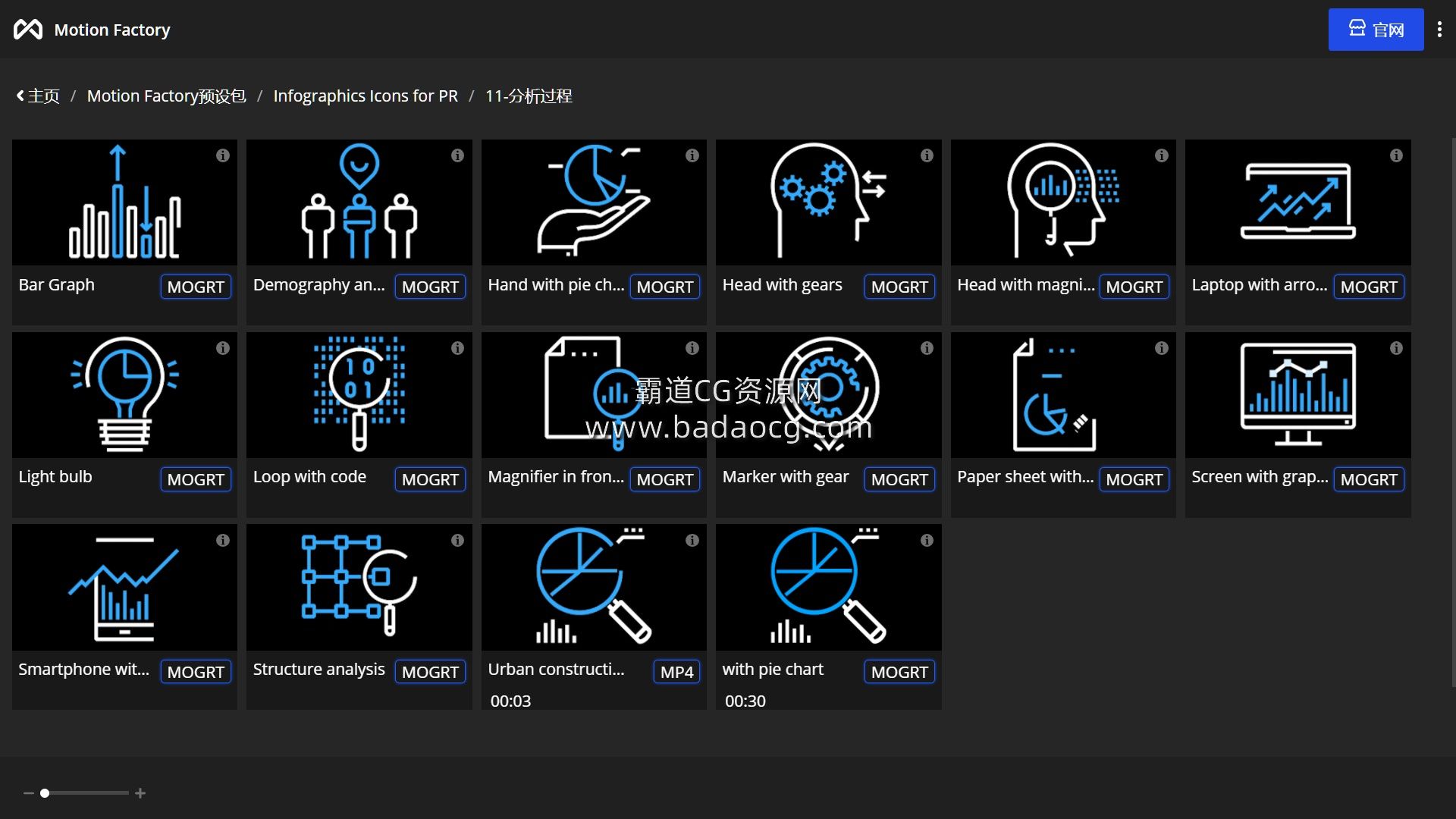Image resolution: width=1456 pixels, height=819 pixels.
Task: Click minus to shrink thumbnail size
Action: coord(29,793)
